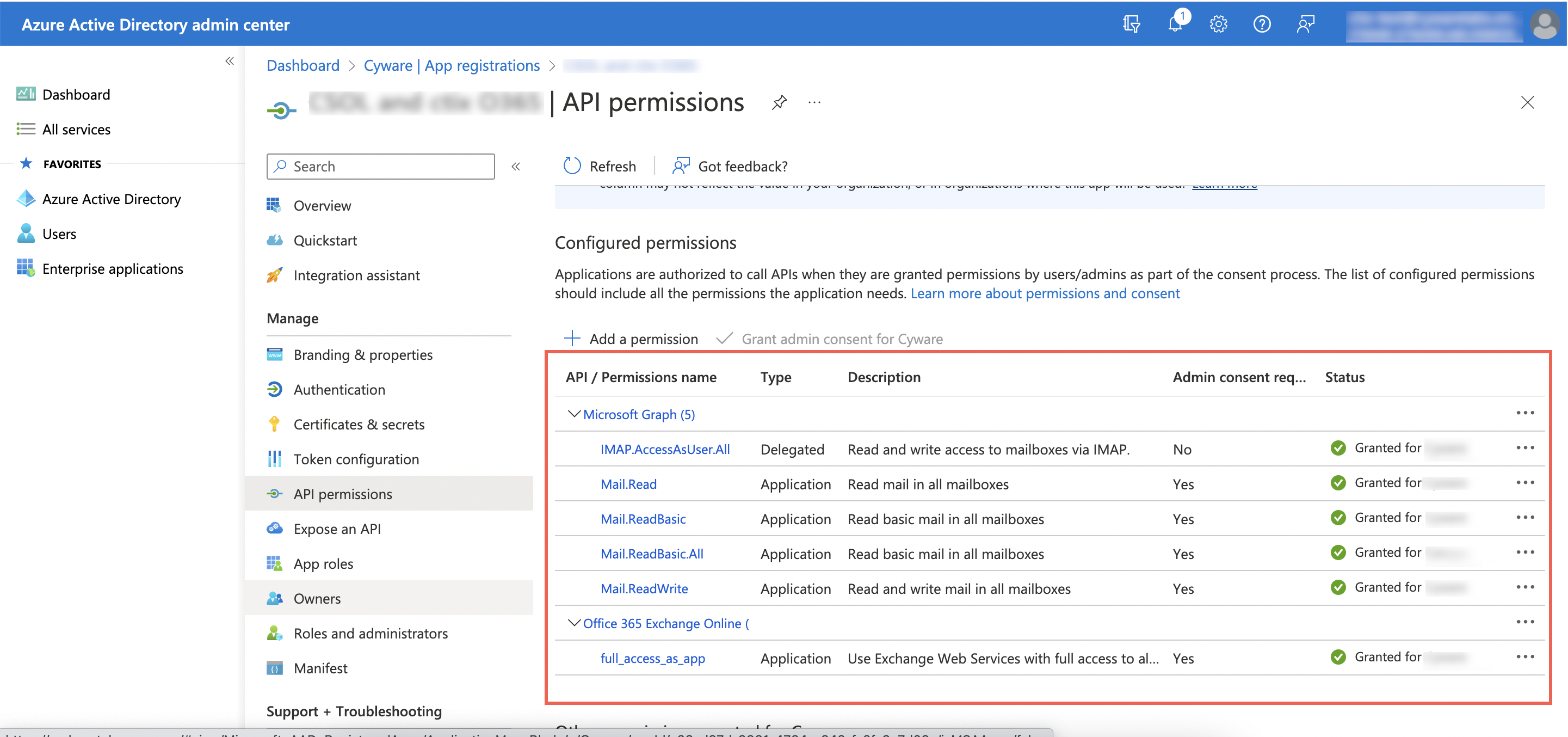Screen dimensions: 1568x737
Task: Click the notifications bell icon
Action: click(1175, 24)
